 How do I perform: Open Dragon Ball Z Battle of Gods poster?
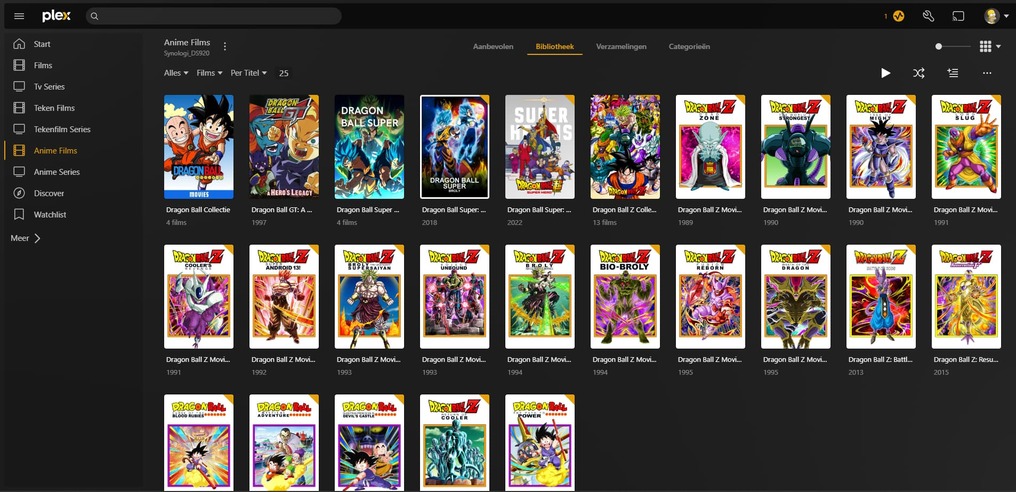coord(881,297)
